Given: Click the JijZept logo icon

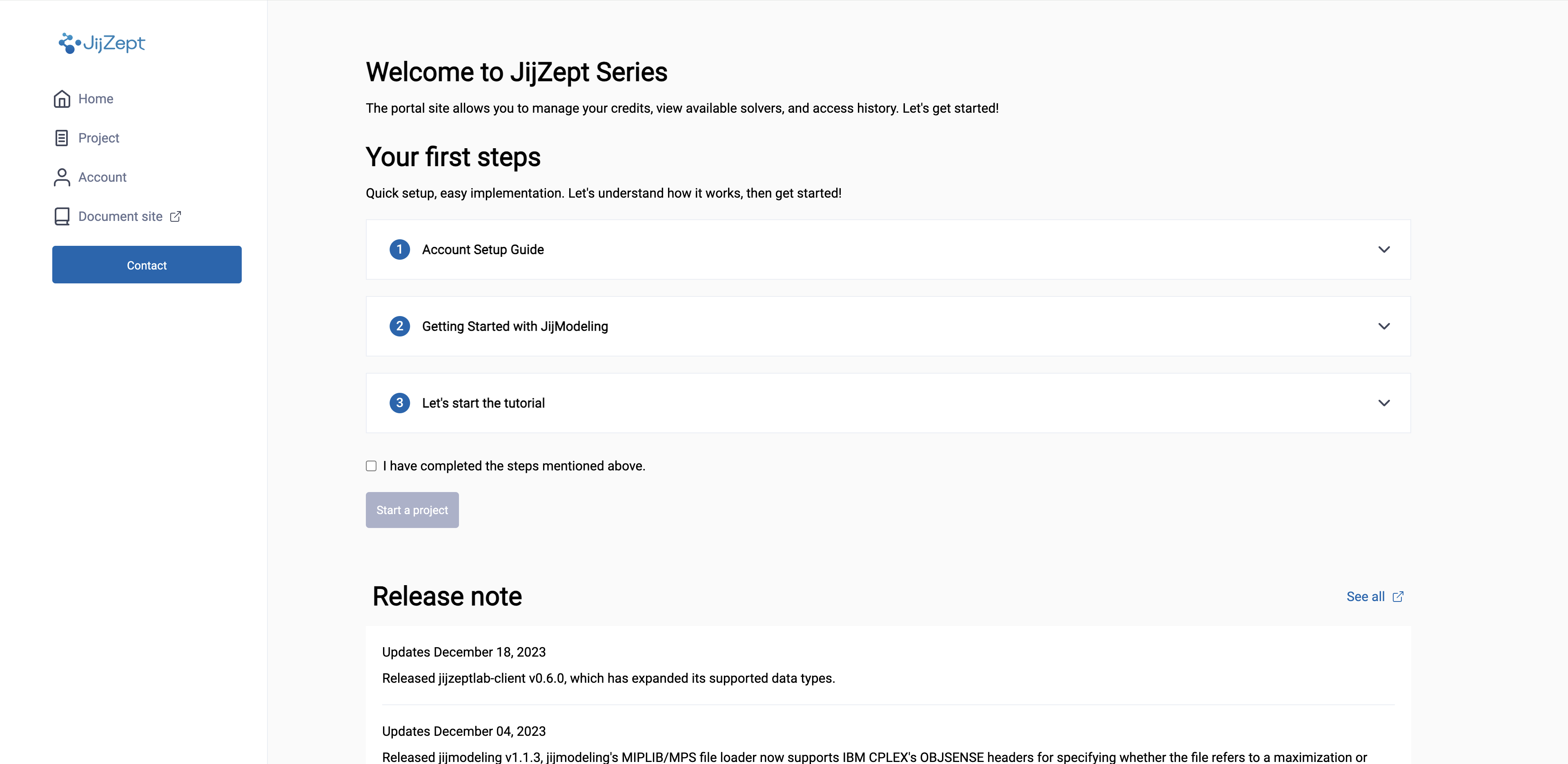Looking at the screenshot, I should [69, 43].
